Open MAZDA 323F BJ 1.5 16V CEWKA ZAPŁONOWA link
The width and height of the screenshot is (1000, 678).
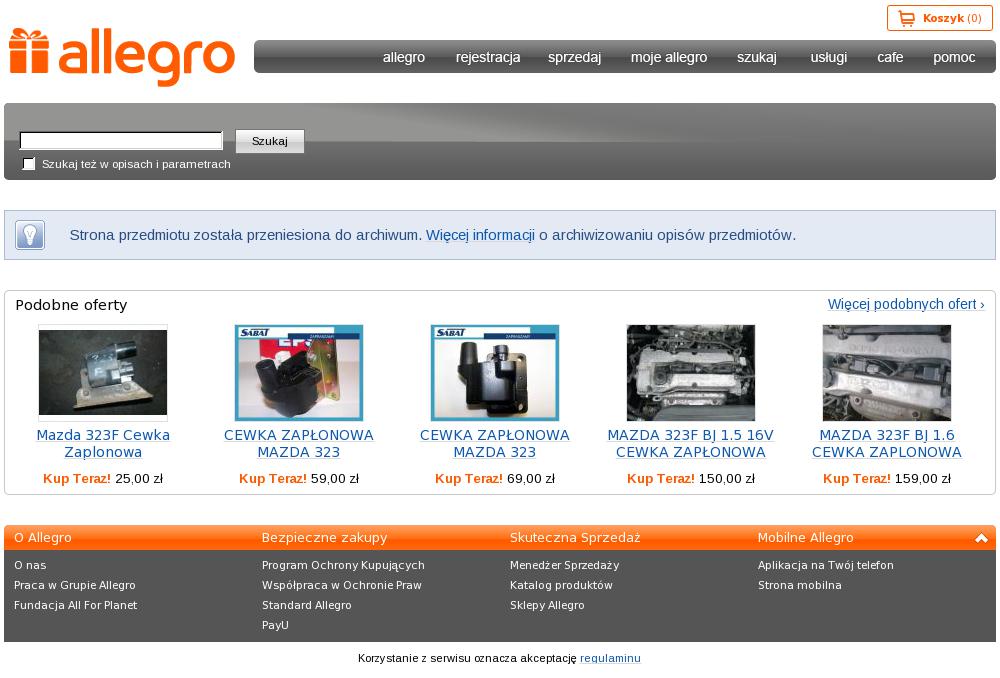click(691, 443)
